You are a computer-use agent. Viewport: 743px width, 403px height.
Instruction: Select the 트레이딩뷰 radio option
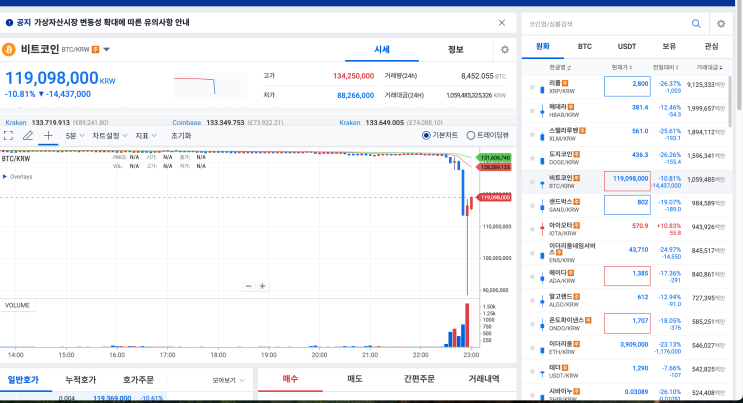488,136
